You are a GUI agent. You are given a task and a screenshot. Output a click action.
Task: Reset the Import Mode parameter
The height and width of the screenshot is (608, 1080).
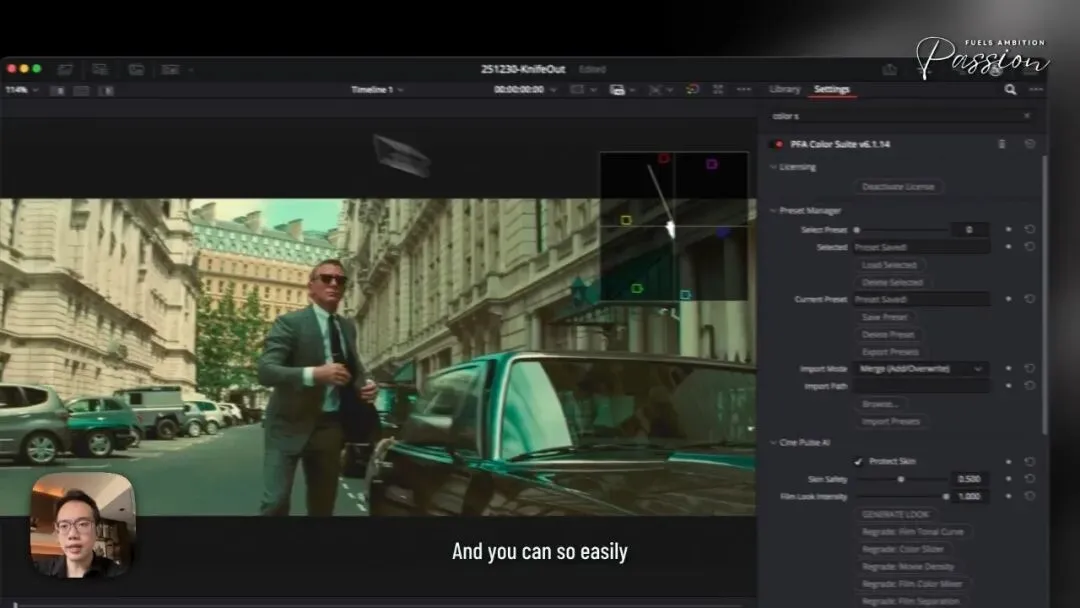click(1030, 368)
